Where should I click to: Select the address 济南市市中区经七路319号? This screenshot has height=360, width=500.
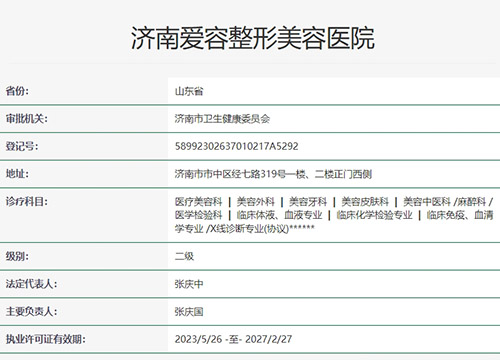[x=230, y=174]
